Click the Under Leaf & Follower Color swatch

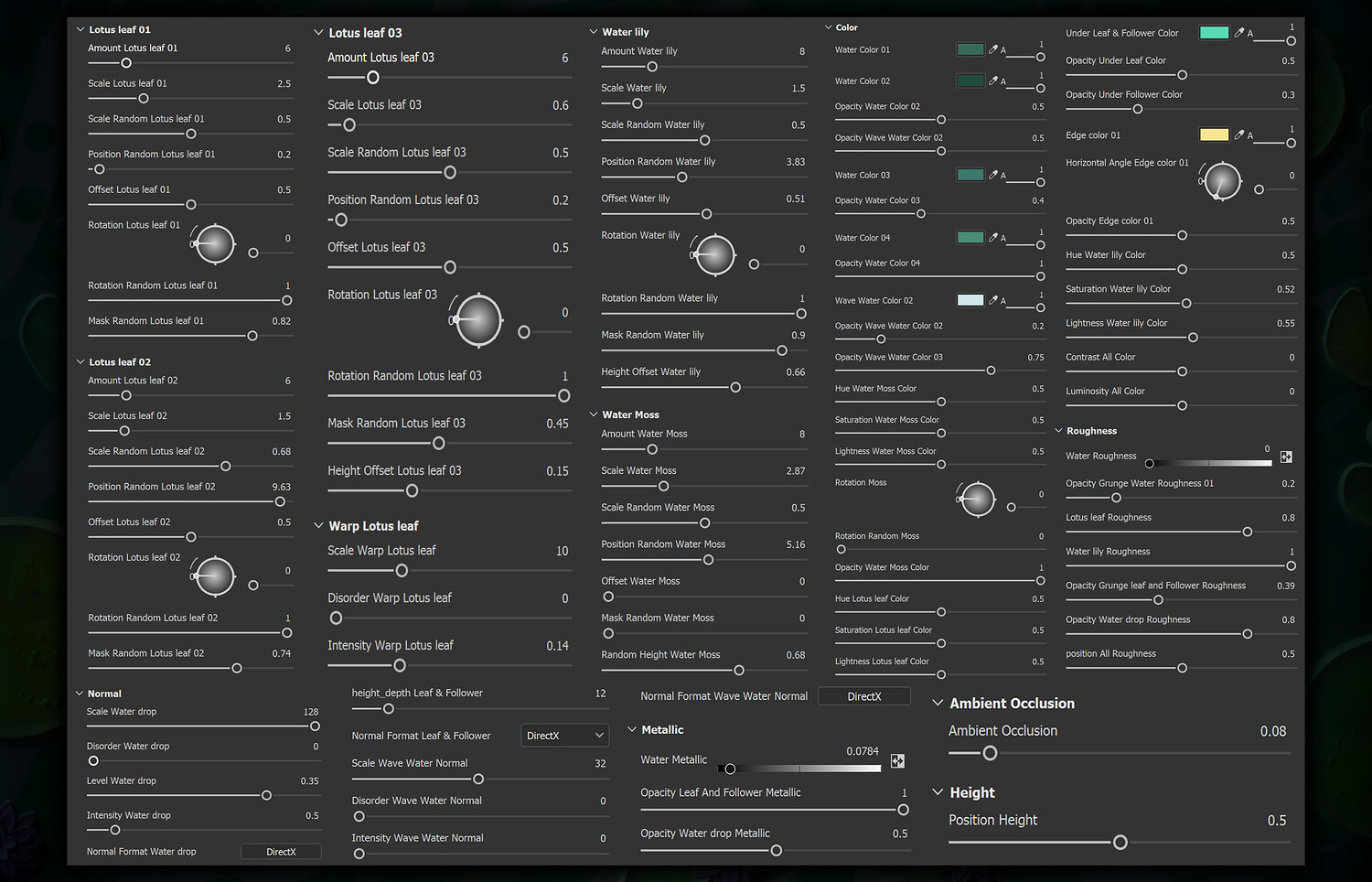(x=1215, y=33)
